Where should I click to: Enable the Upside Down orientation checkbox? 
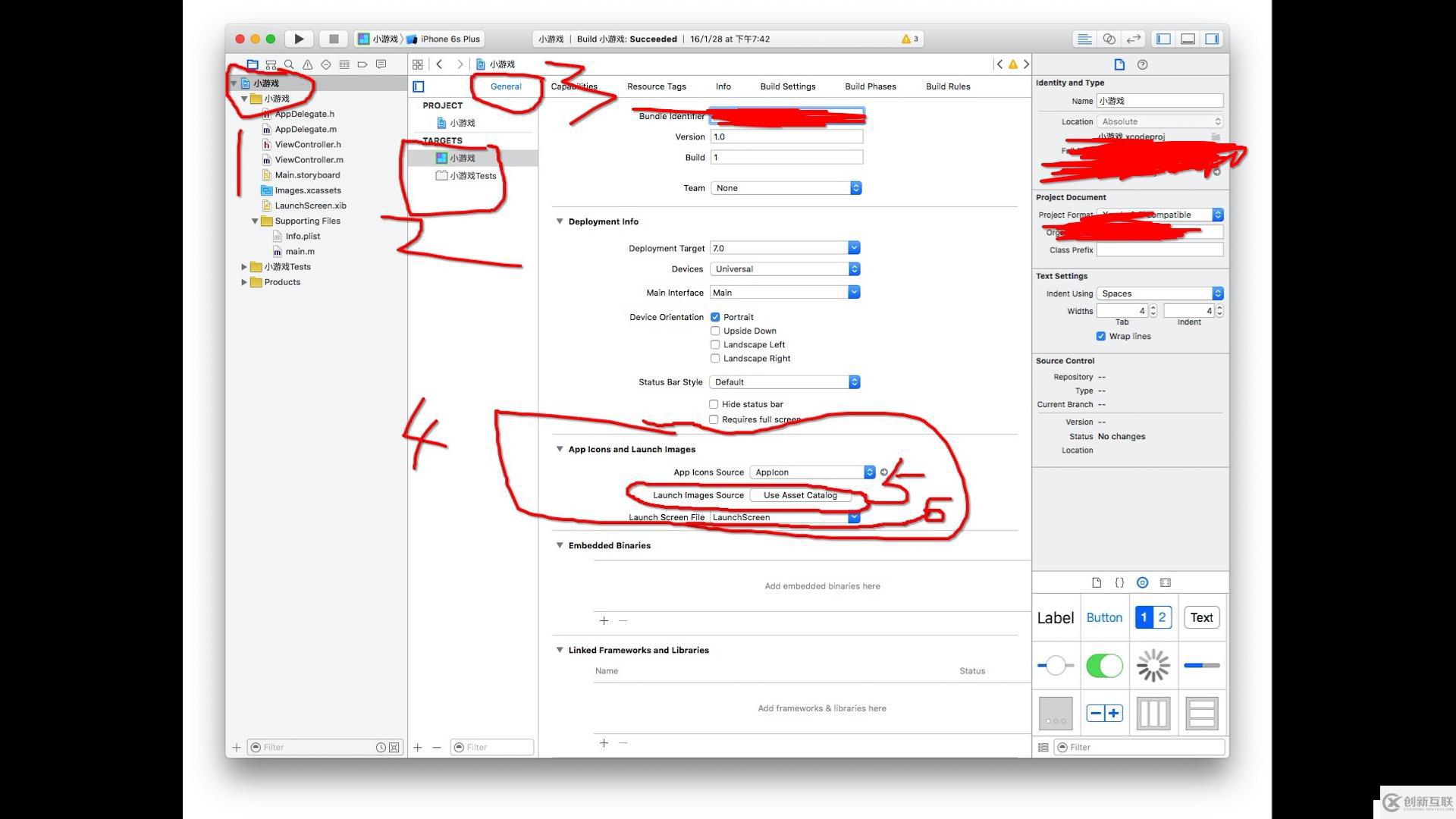[715, 331]
